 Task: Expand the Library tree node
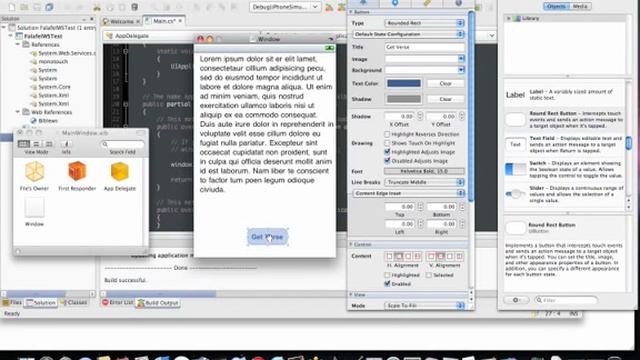(509, 19)
